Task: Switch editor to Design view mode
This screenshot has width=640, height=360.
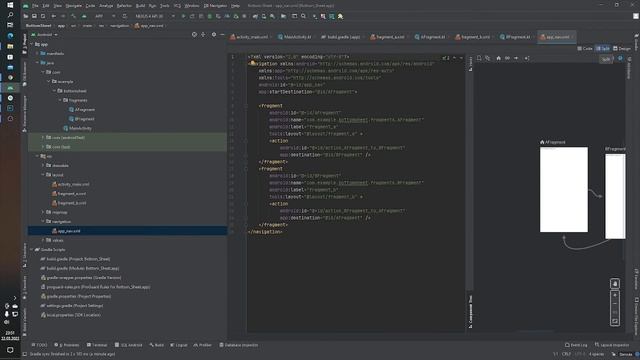Action: [x=622, y=49]
